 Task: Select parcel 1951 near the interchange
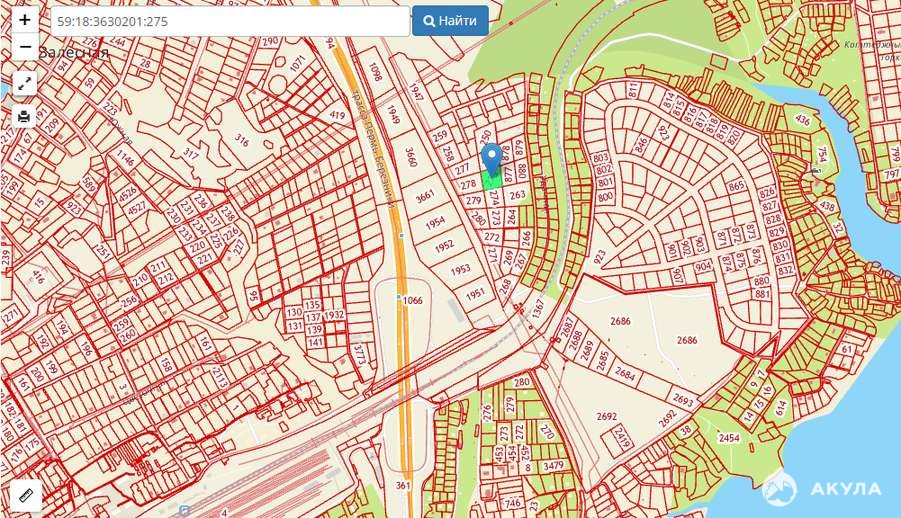(475, 295)
